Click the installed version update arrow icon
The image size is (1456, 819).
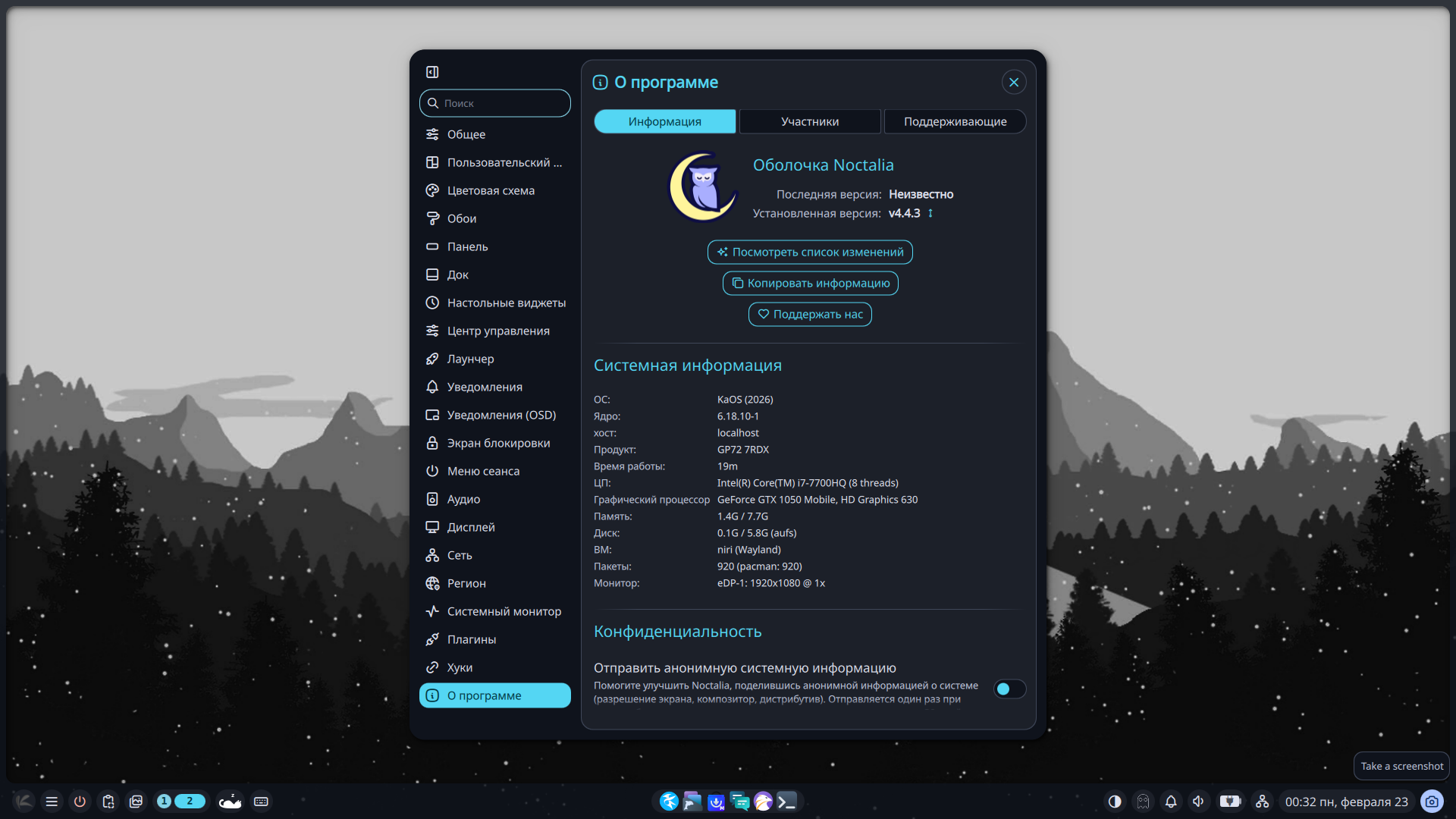pos(930,214)
